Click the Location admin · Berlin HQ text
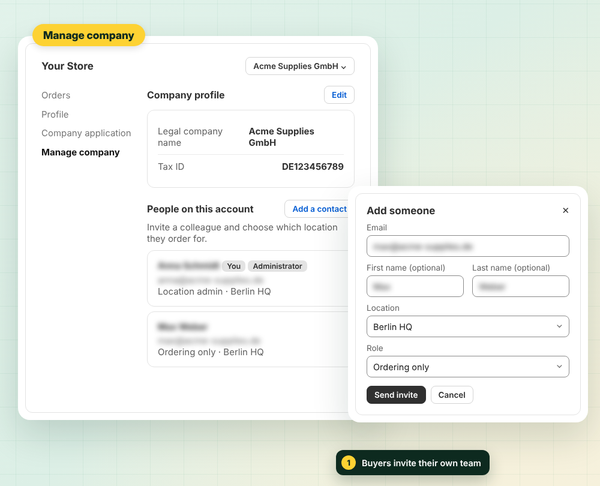600x486 pixels. (214, 292)
